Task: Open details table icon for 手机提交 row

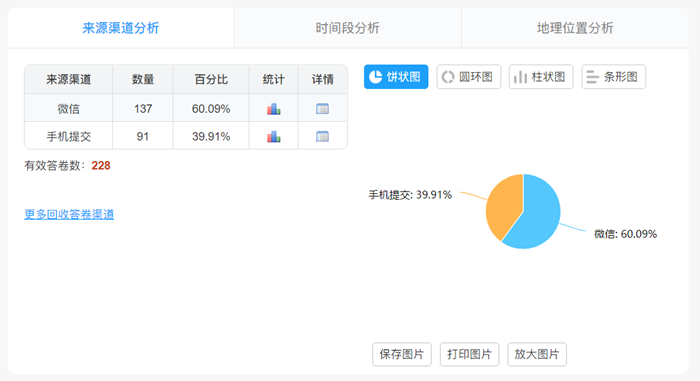Action: point(322,136)
